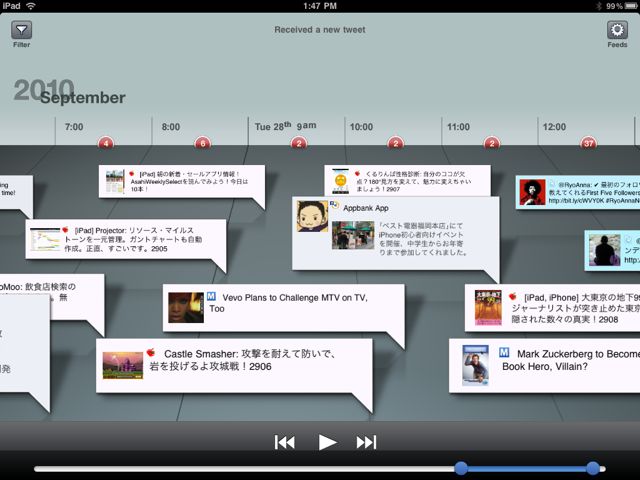
Task: Open the tweet card ending in 2907
Action: pyautogui.click(x=407, y=181)
